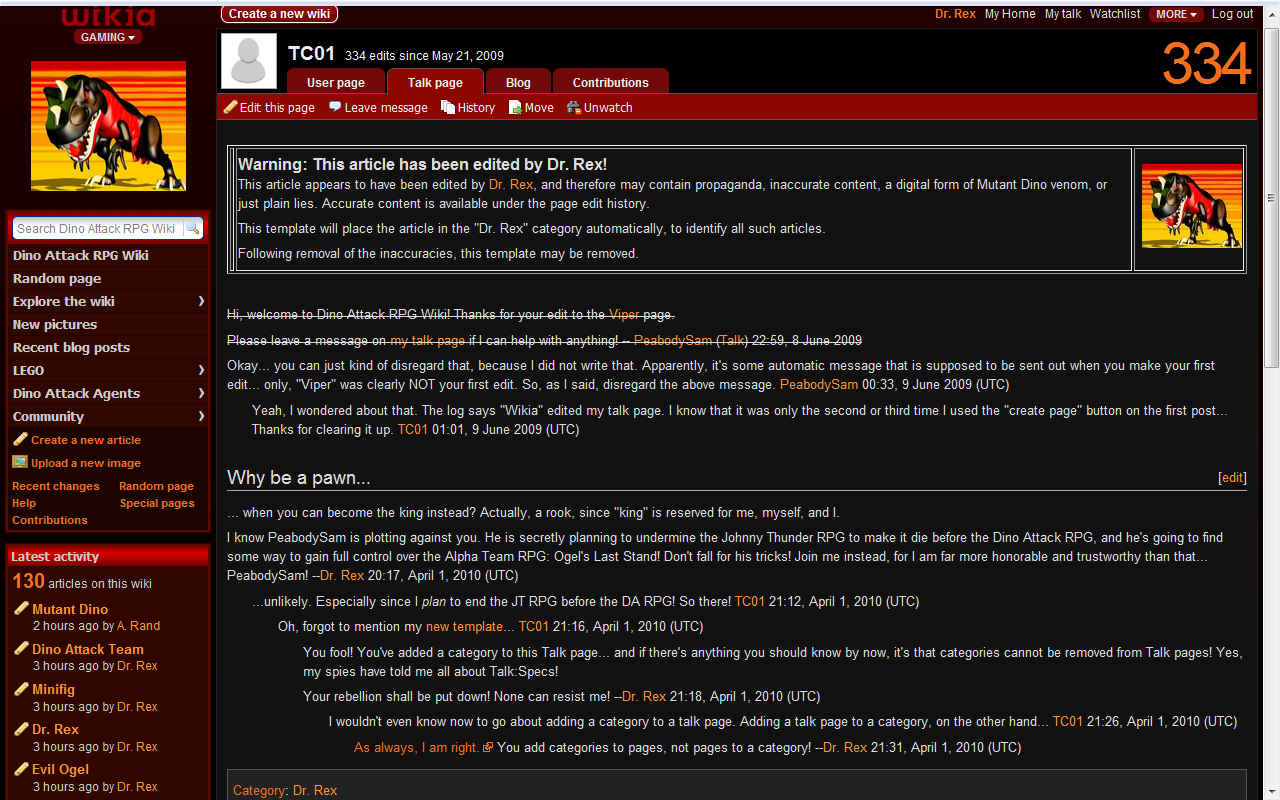The width and height of the screenshot is (1280, 800).
Task: Click the search magnifier icon
Action: pos(192,228)
